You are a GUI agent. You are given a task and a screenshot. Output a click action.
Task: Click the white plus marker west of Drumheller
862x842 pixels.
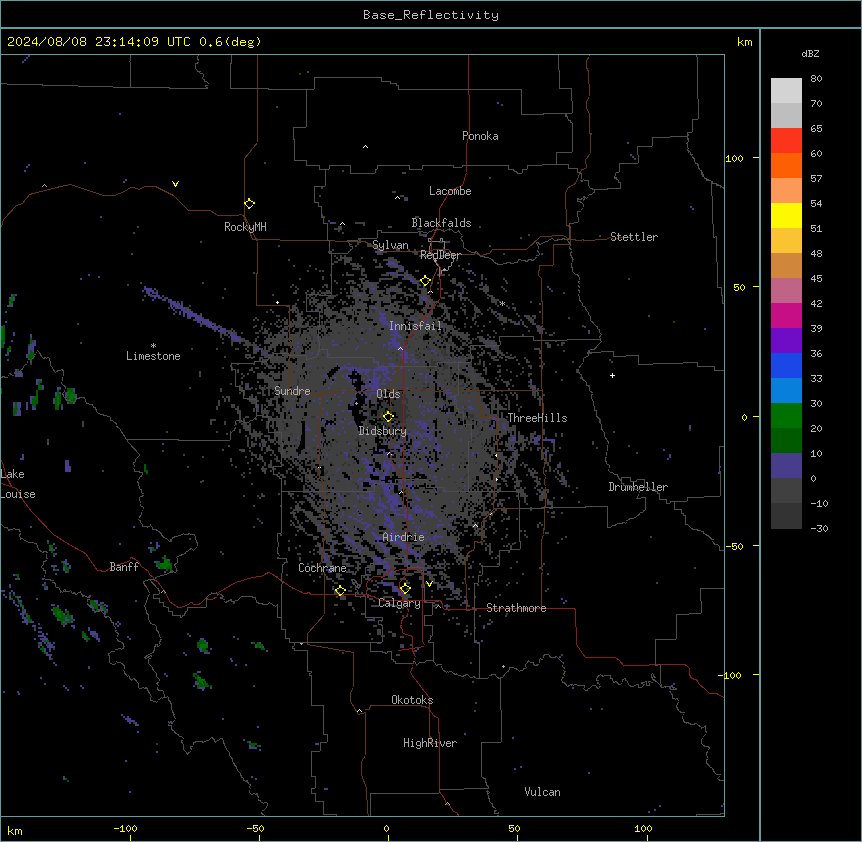pyautogui.click(x=612, y=375)
